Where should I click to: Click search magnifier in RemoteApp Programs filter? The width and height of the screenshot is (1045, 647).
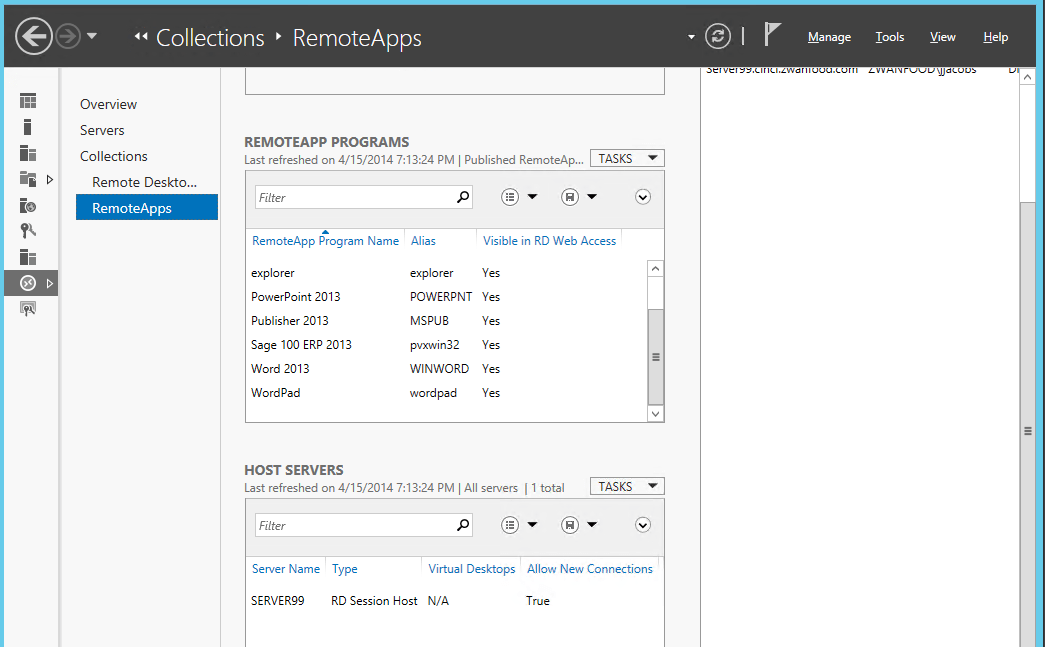tap(463, 197)
